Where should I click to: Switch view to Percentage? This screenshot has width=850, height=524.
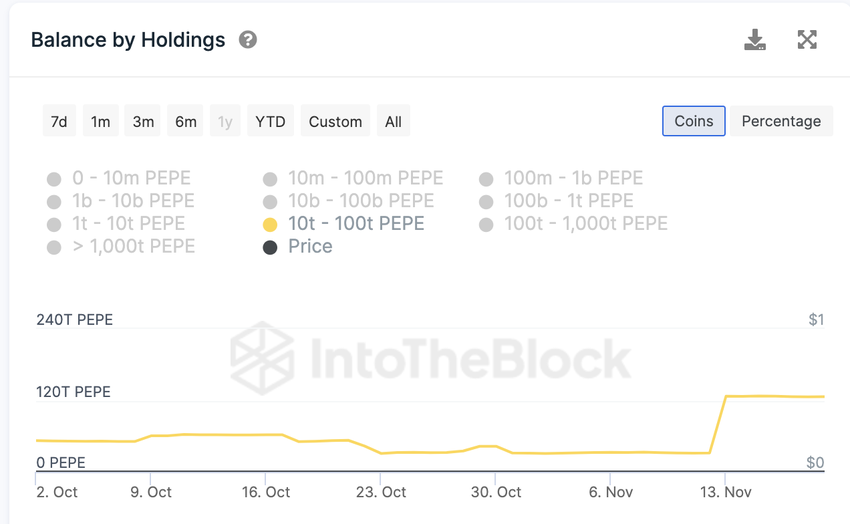(x=781, y=121)
